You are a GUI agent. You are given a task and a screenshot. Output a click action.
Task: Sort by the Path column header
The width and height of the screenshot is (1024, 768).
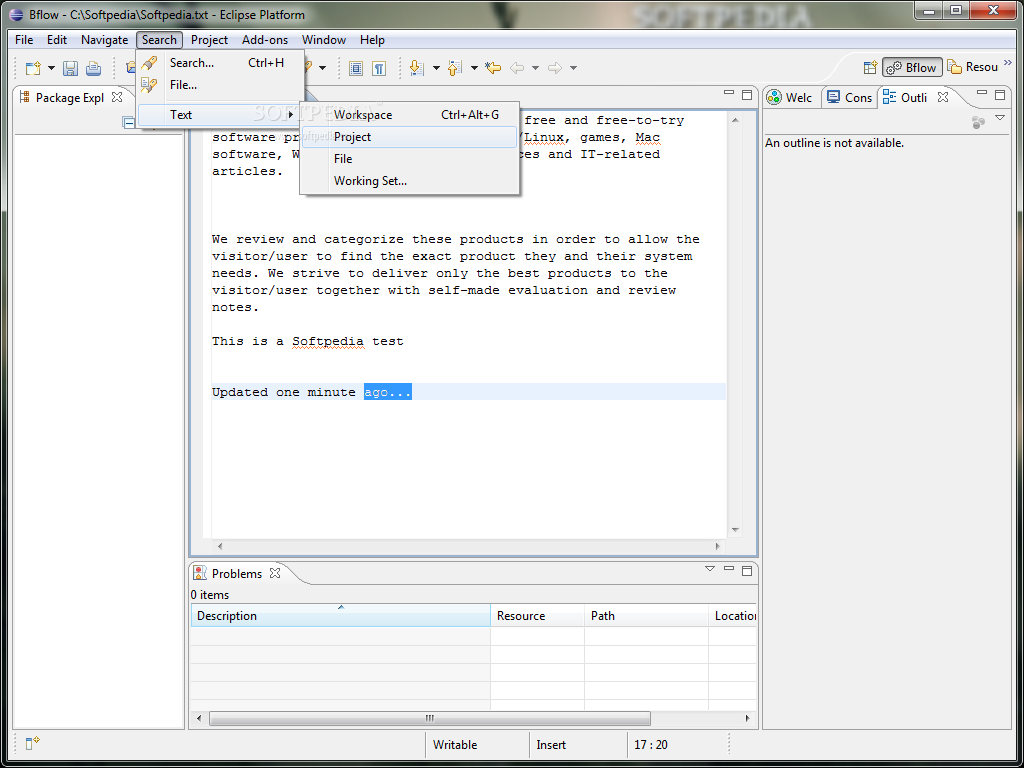pos(647,616)
